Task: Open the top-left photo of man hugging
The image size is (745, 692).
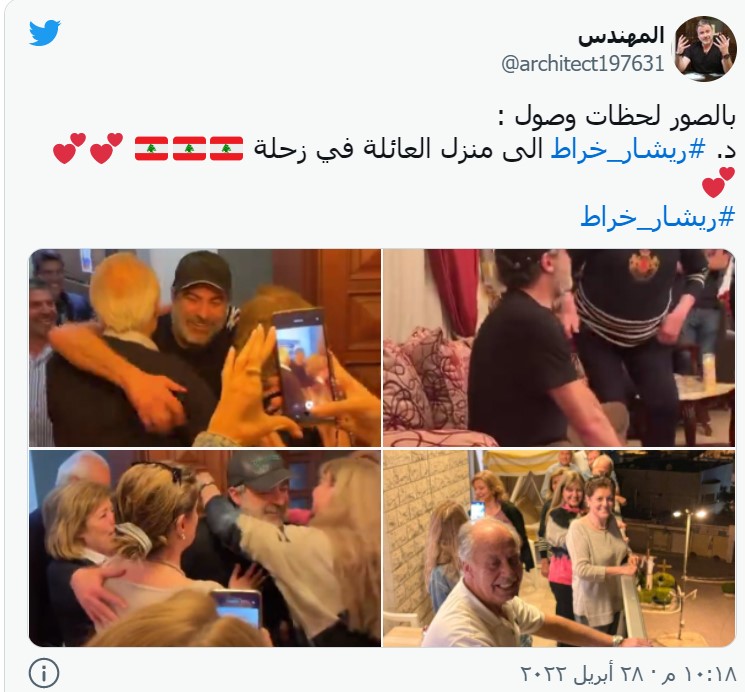Action: tap(205, 348)
